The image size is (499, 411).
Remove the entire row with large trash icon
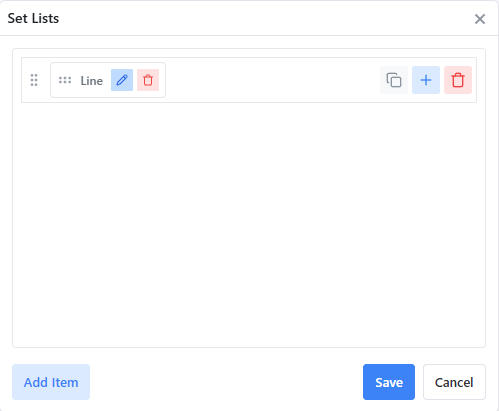click(x=458, y=80)
